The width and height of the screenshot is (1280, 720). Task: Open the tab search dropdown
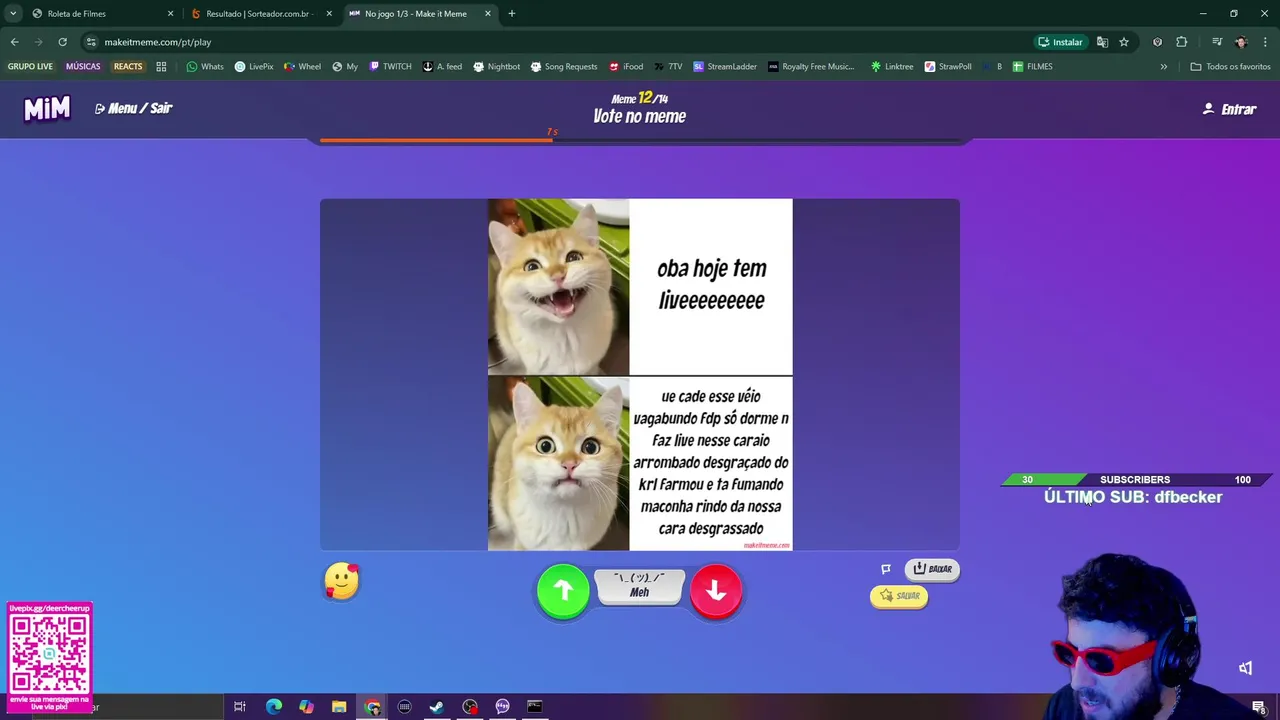pos(12,14)
